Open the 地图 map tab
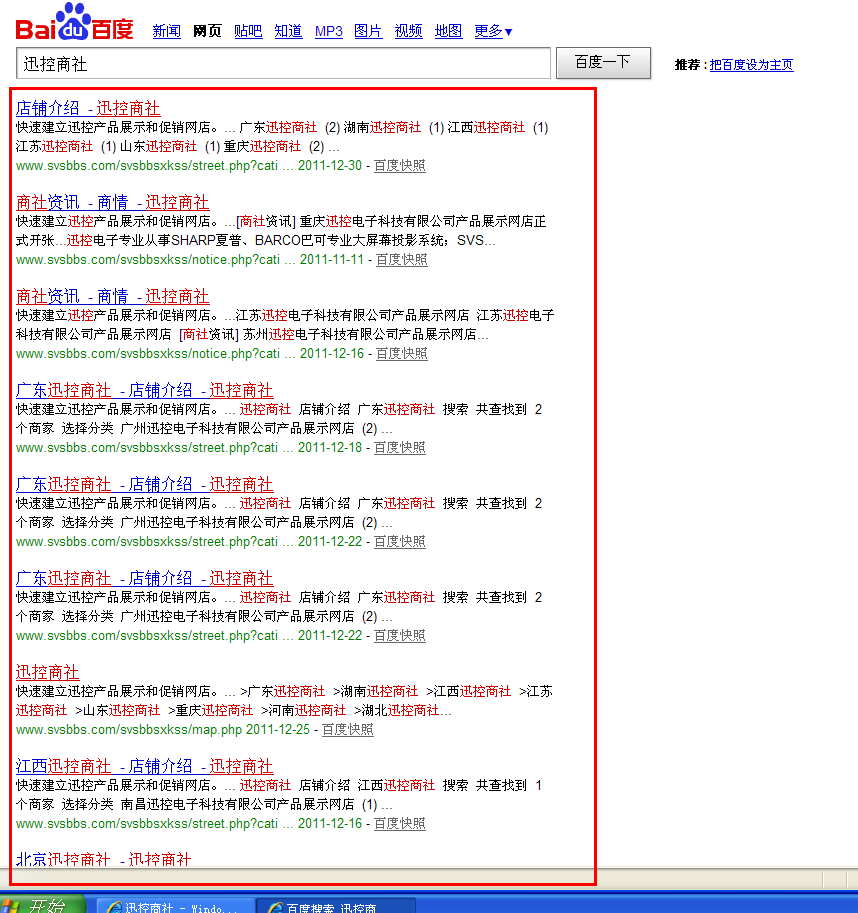This screenshot has height=913, width=858. (448, 31)
